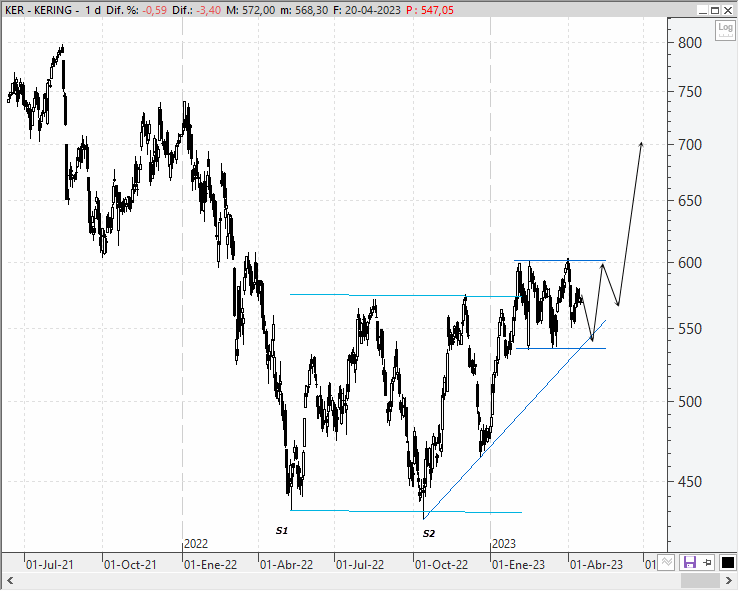The image size is (739, 591).
Task: Maximize the KER chart window
Action: (x=715, y=10)
